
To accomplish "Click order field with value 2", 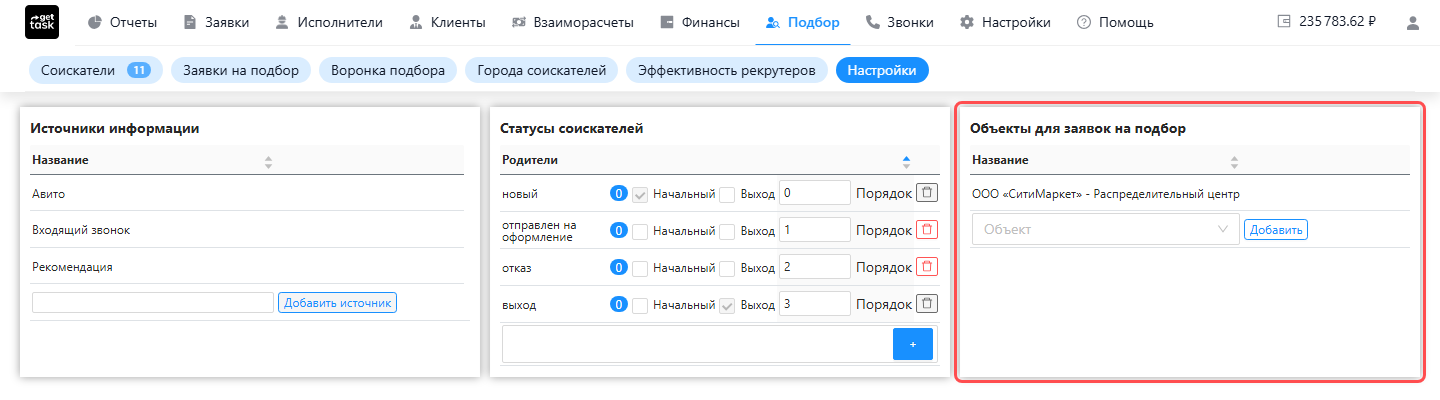I will (814, 267).
